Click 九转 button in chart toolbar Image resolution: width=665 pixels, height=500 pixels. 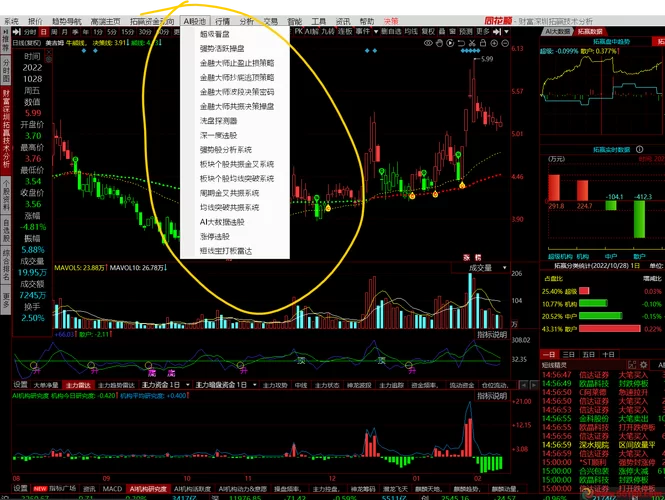327,32
